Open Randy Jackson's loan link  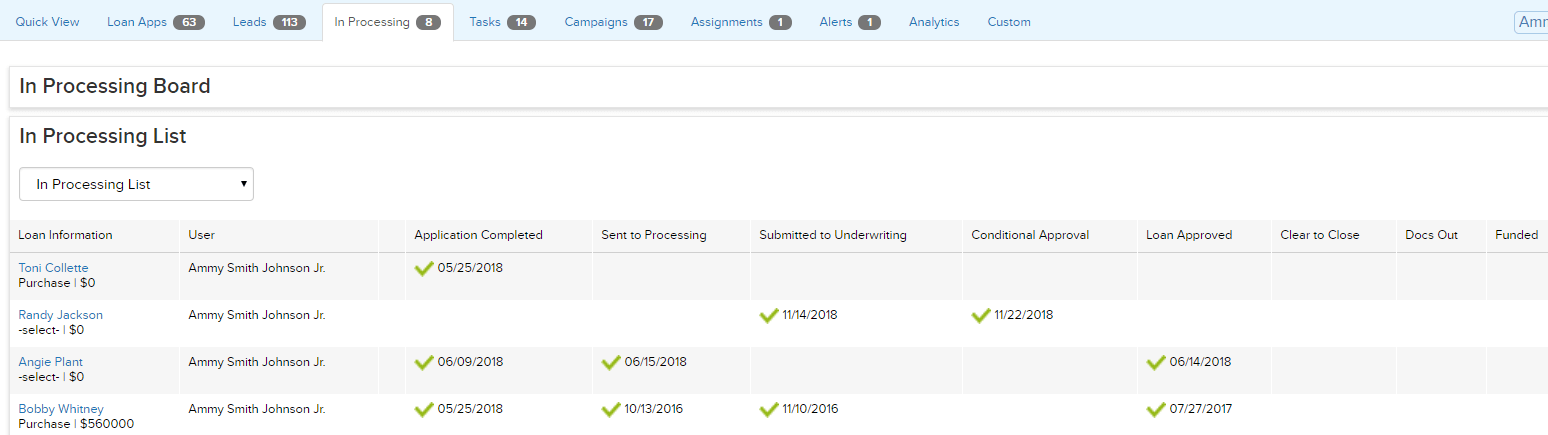60,315
